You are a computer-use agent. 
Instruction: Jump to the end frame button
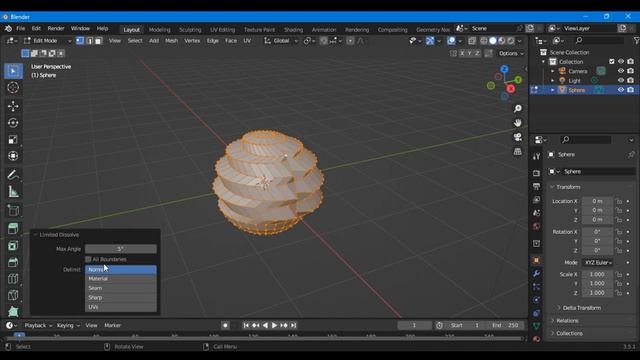[293, 325]
